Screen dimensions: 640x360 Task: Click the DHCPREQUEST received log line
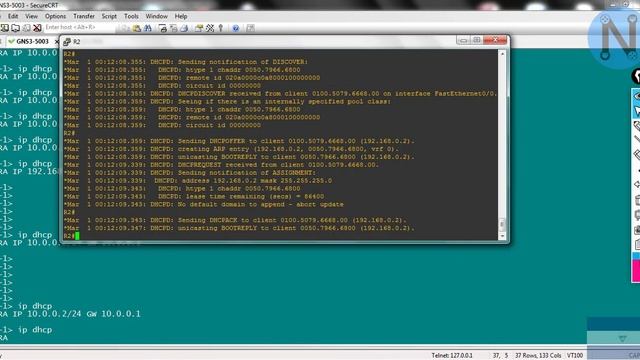221,164
